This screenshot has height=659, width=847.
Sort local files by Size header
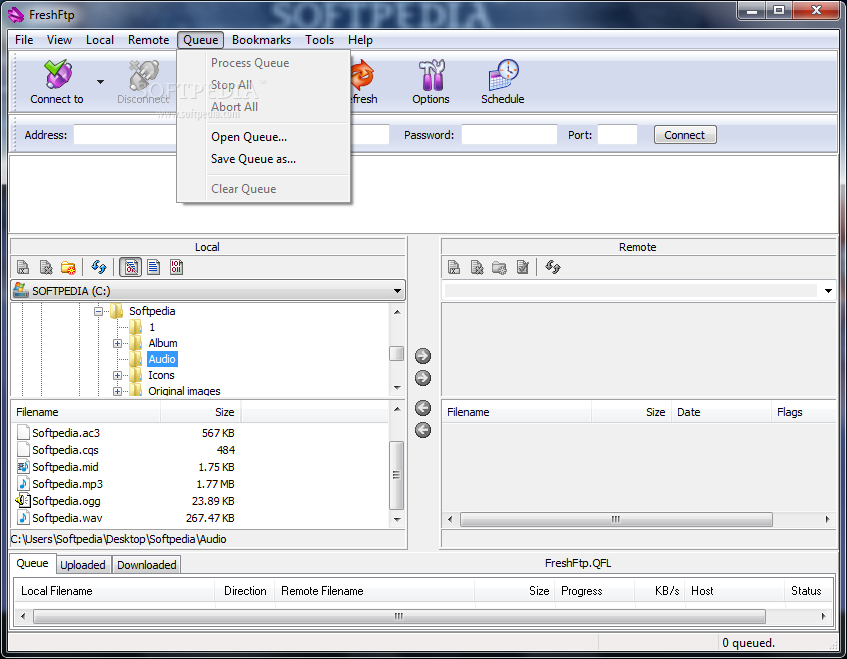[x=201, y=412]
